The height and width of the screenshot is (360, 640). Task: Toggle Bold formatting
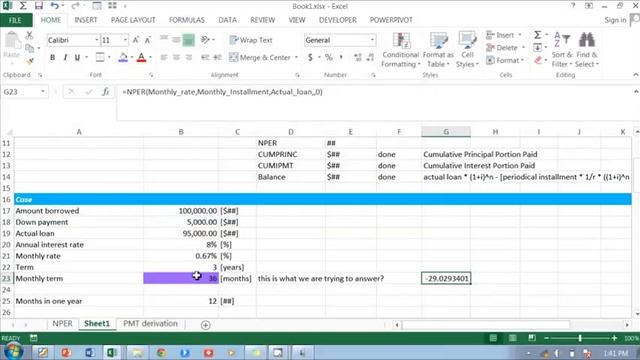[52, 58]
